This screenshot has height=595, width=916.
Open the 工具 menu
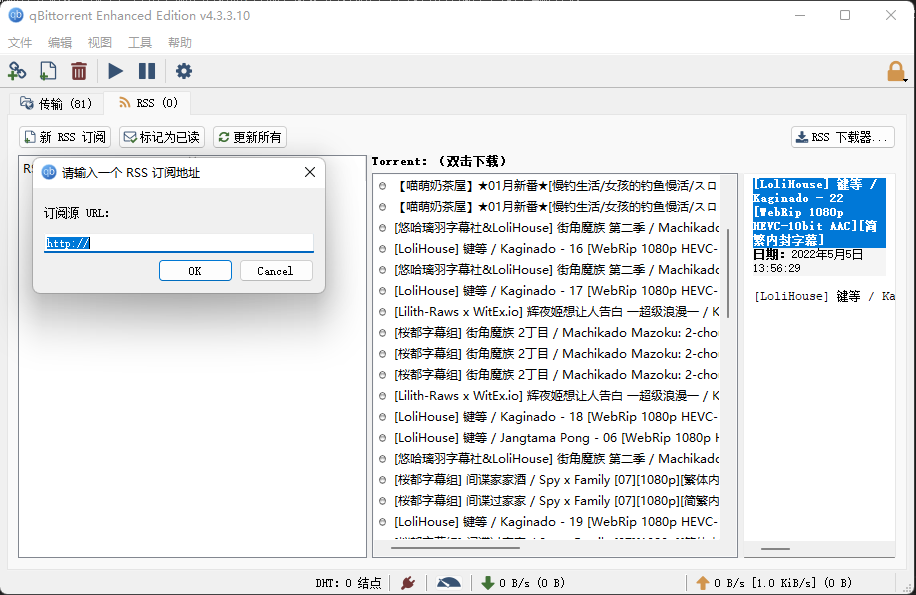click(x=140, y=43)
